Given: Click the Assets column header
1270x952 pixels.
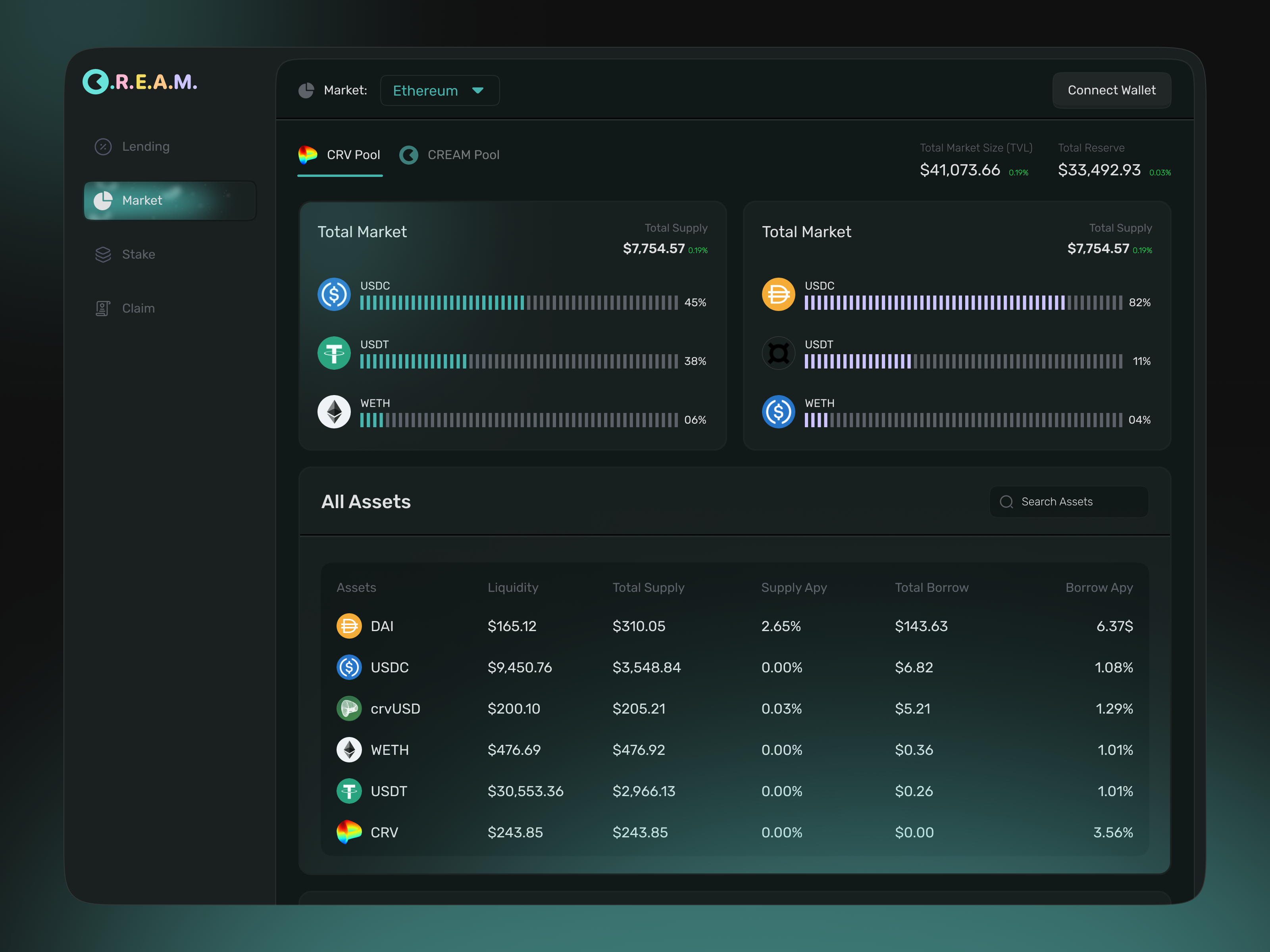Looking at the screenshot, I should (356, 587).
